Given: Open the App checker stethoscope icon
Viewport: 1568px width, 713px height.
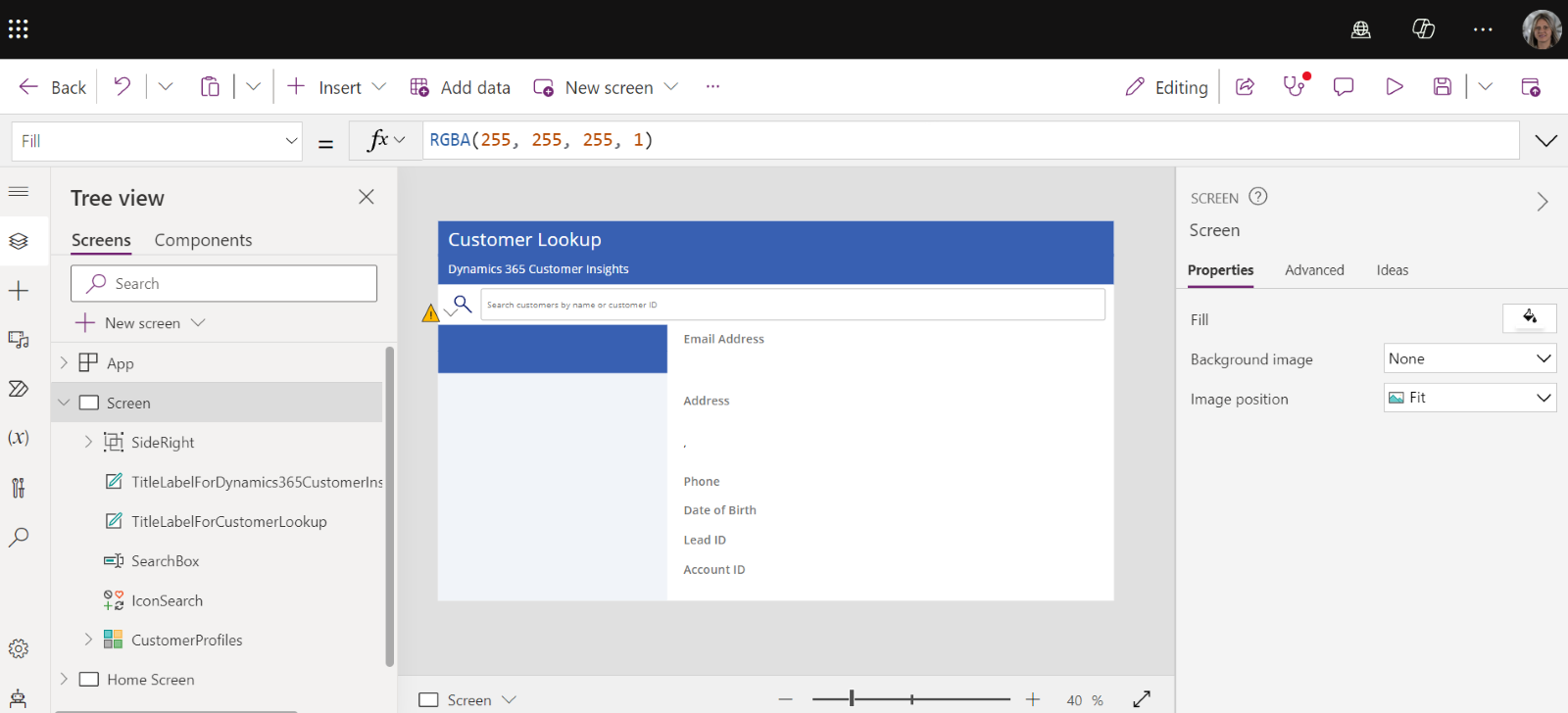Looking at the screenshot, I should pyautogui.click(x=1295, y=86).
